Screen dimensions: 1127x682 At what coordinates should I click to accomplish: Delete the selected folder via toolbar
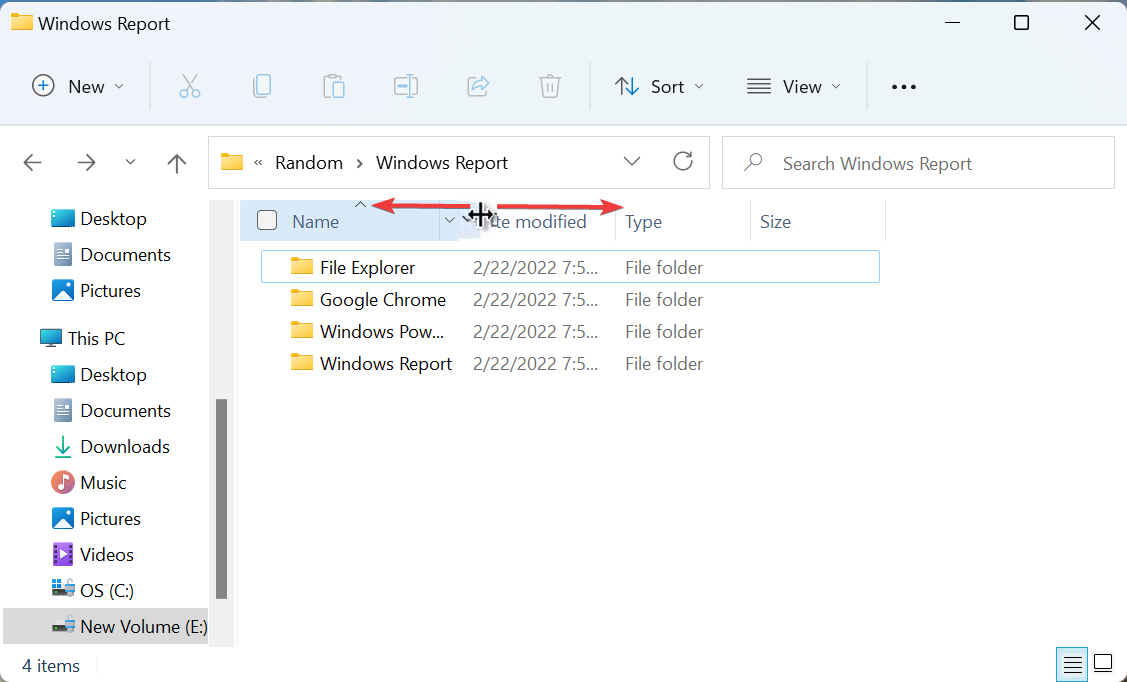[x=550, y=86]
